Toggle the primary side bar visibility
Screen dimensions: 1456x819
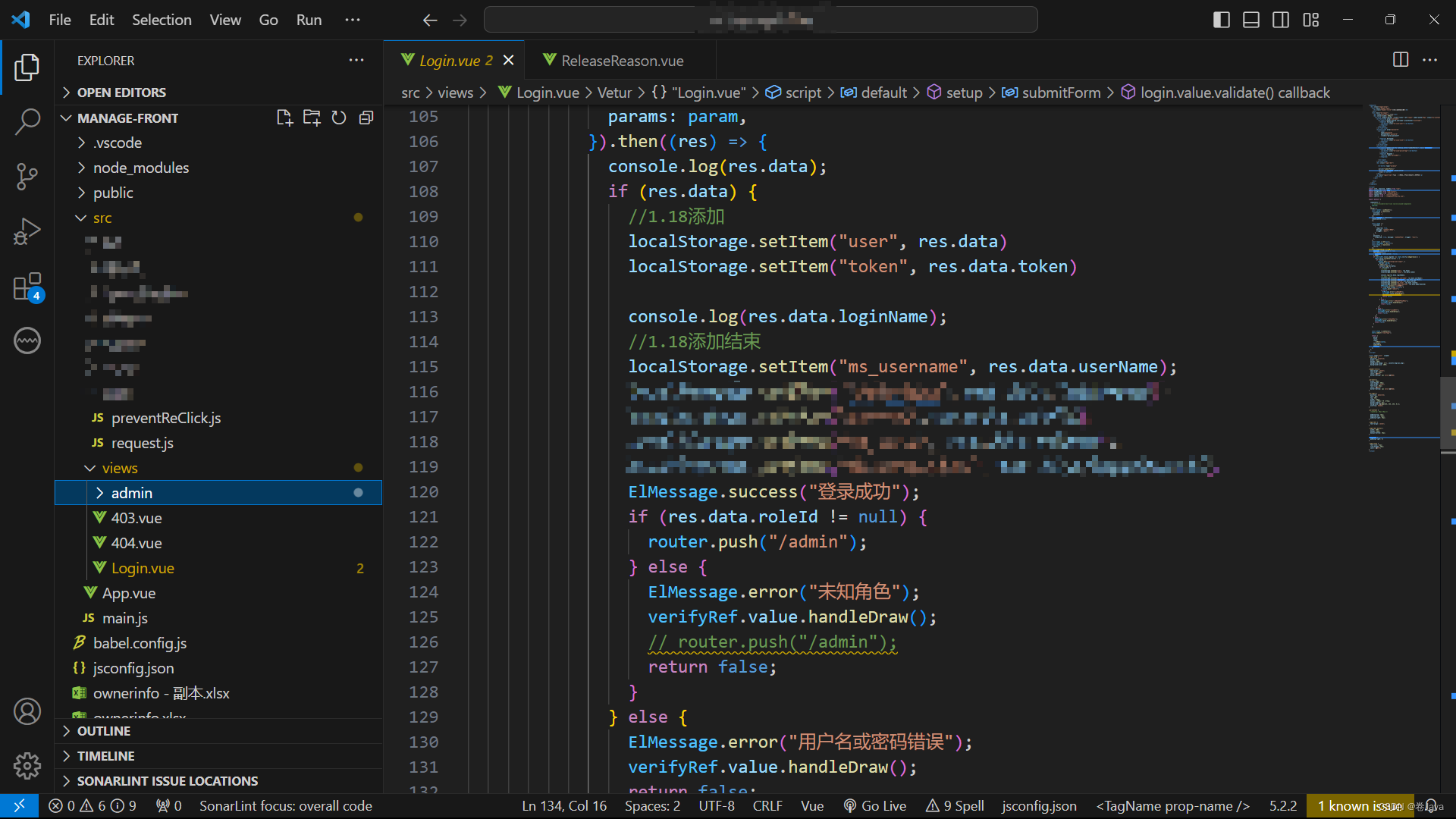tap(1221, 20)
